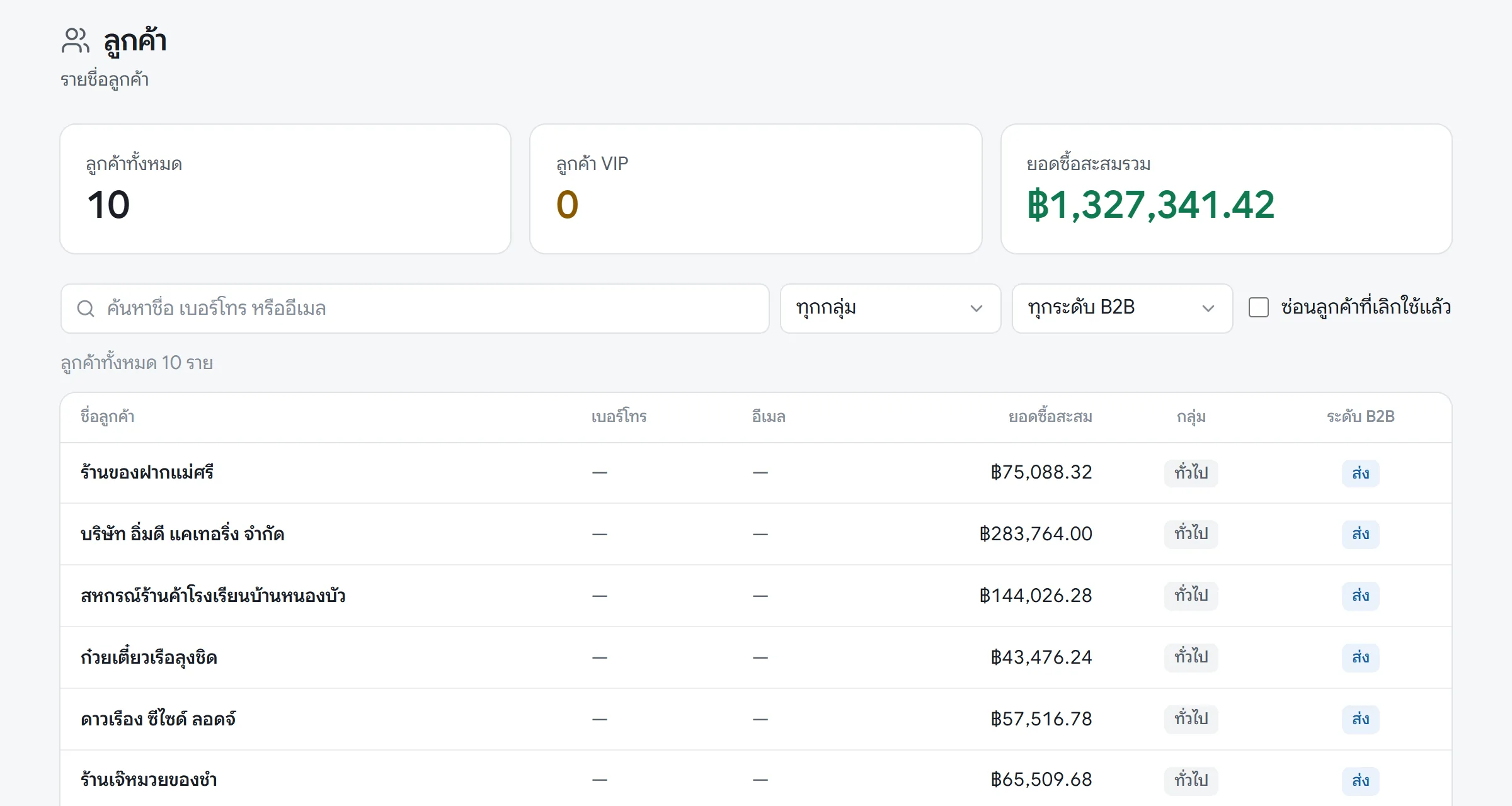Click ส่ง badge for ร้านของฝากแม่ศรี
1512x806 pixels.
1361,473
